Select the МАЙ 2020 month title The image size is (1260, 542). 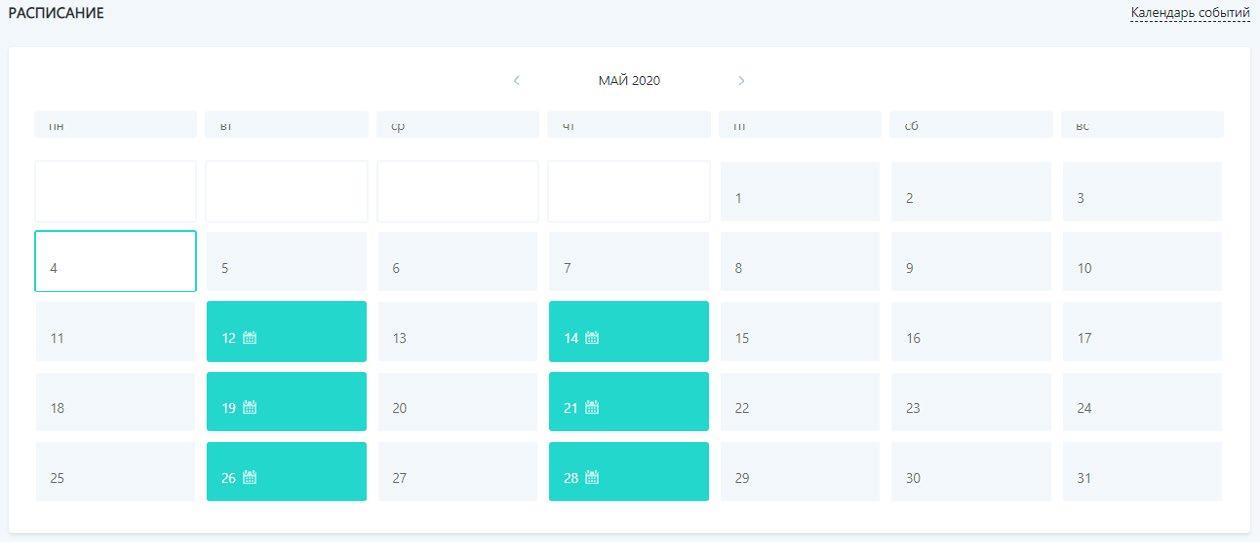click(x=629, y=81)
